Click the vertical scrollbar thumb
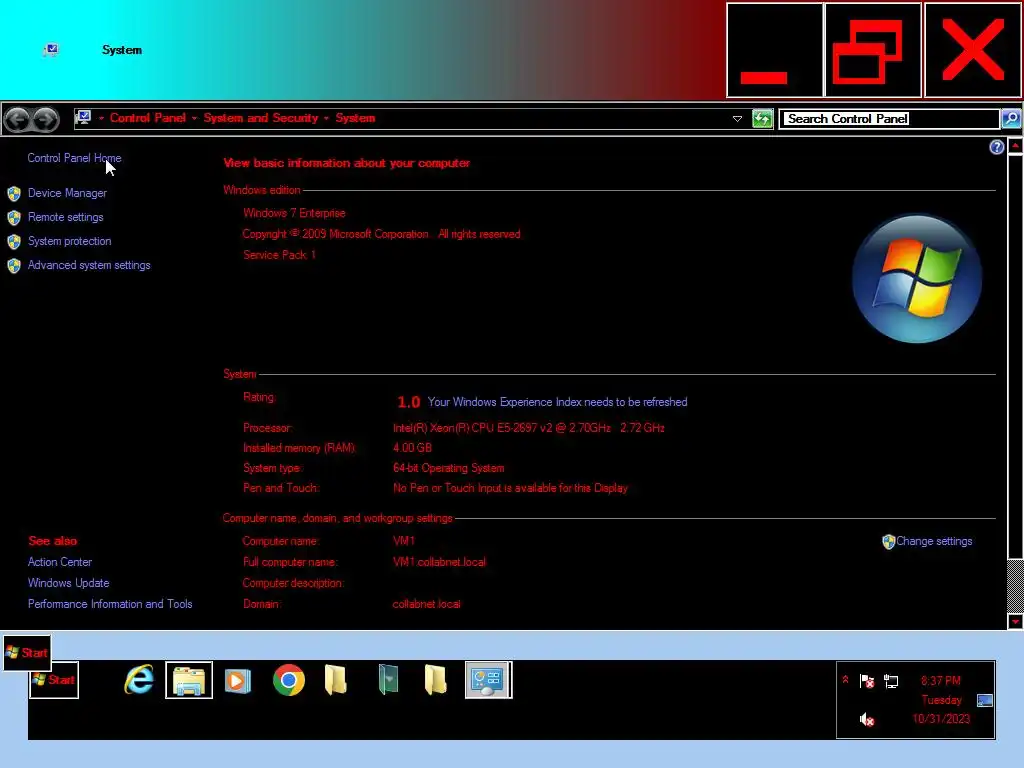Screen dimensions: 1024x768 coord(1015,357)
